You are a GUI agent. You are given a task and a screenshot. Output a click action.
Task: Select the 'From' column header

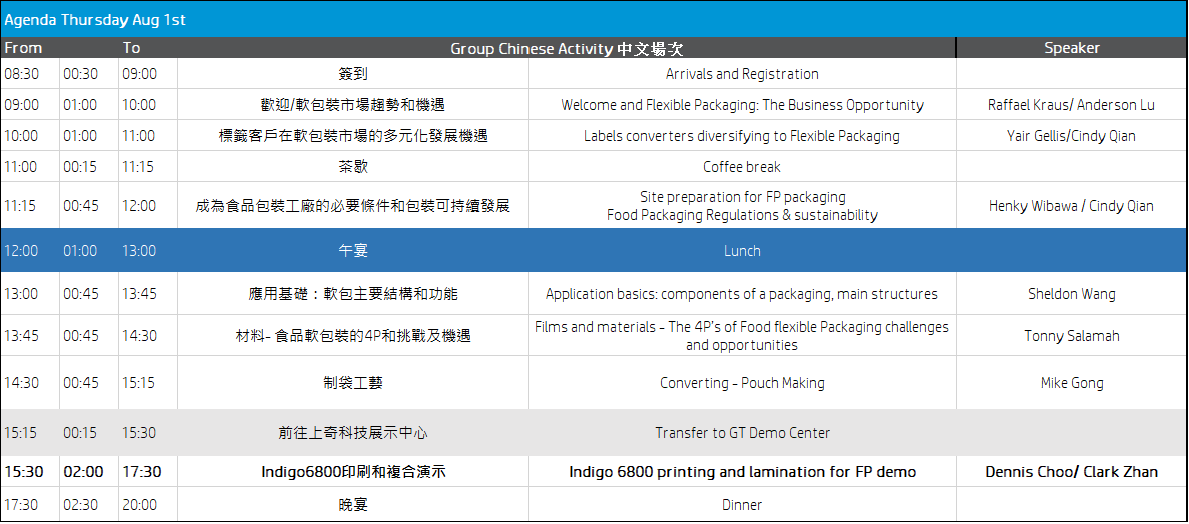(x=24, y=48)
